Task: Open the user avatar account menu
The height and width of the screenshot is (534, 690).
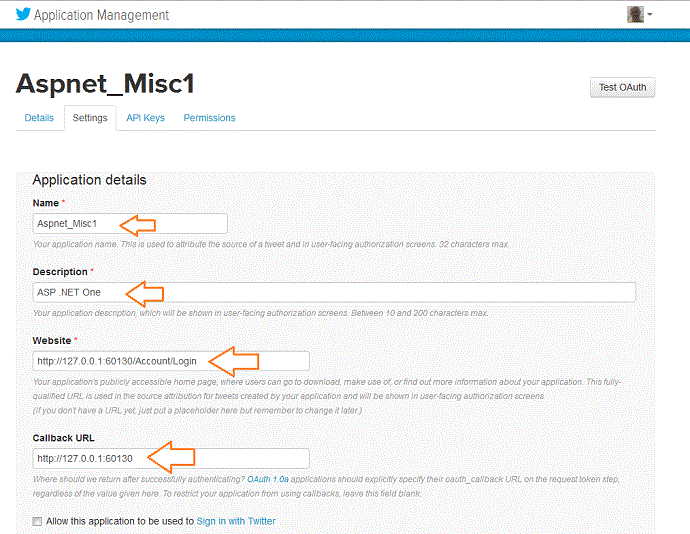Action: [635, 15]
